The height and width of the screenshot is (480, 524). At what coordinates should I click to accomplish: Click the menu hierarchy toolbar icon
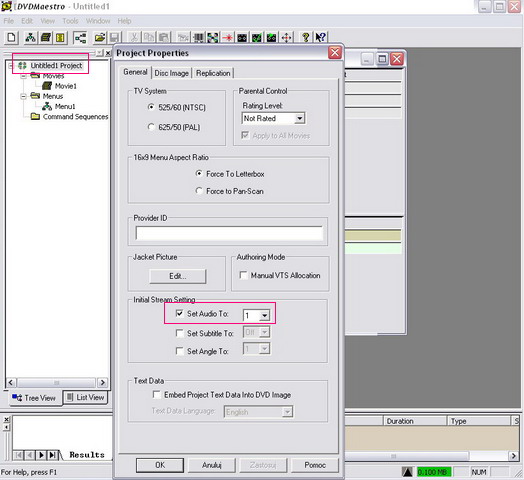coord(31,37)
